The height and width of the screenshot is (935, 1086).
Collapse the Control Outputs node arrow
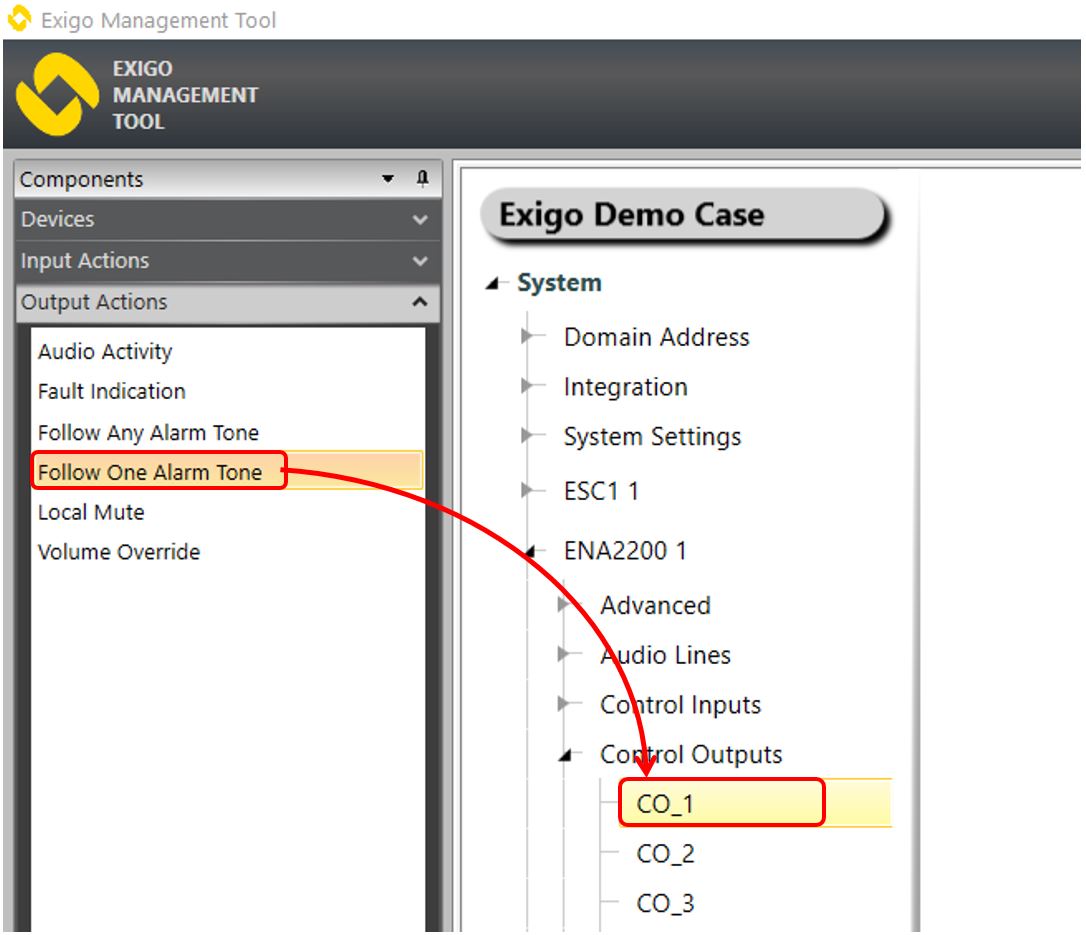(x=566, y=755)
